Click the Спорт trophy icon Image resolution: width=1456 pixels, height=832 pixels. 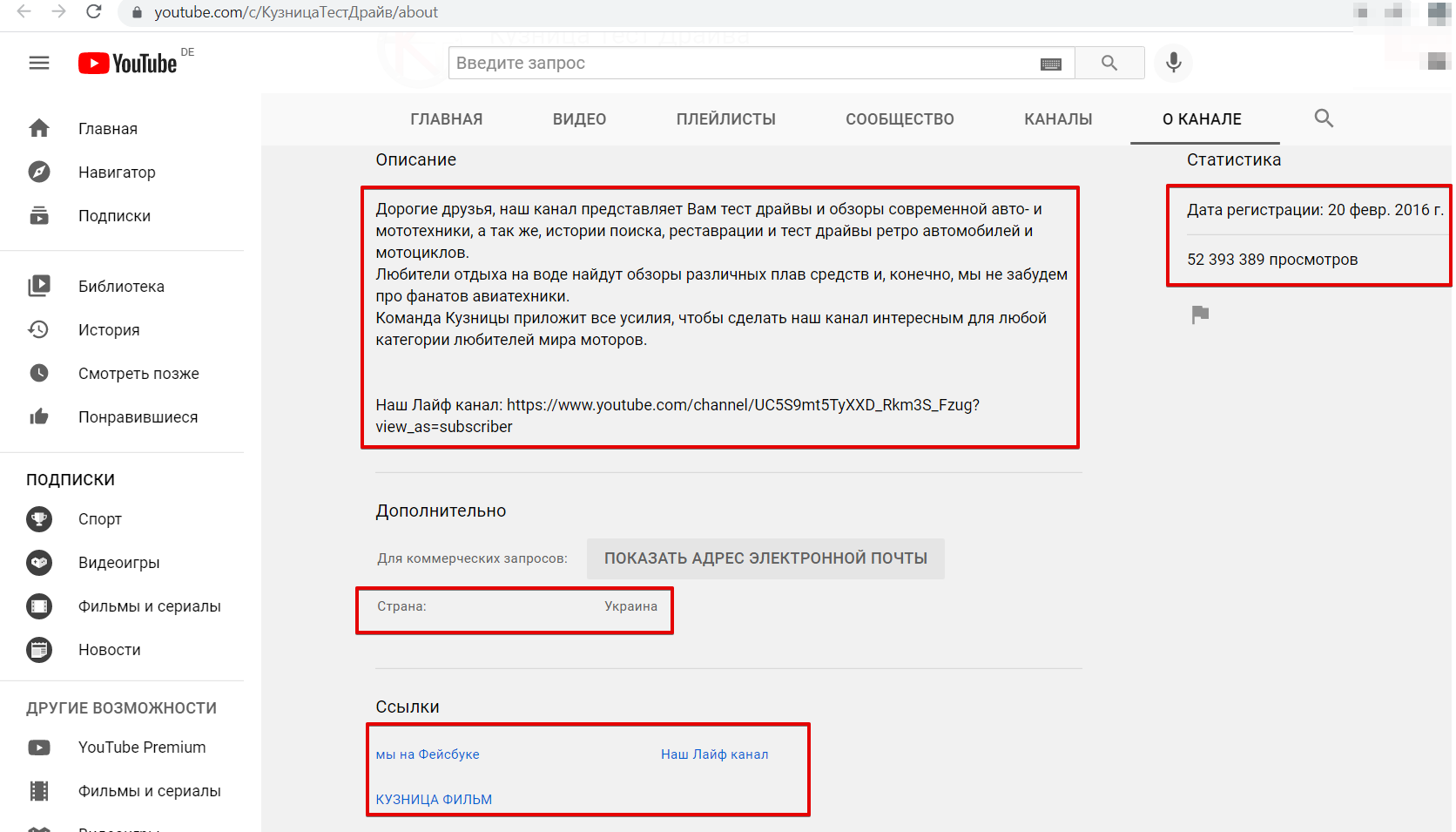[x=39, y=519]
